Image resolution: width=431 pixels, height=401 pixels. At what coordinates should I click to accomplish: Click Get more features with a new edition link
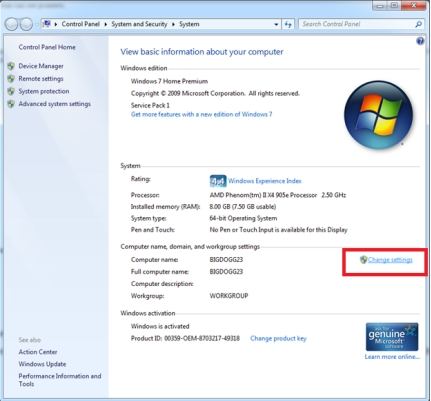coord(202,114)
